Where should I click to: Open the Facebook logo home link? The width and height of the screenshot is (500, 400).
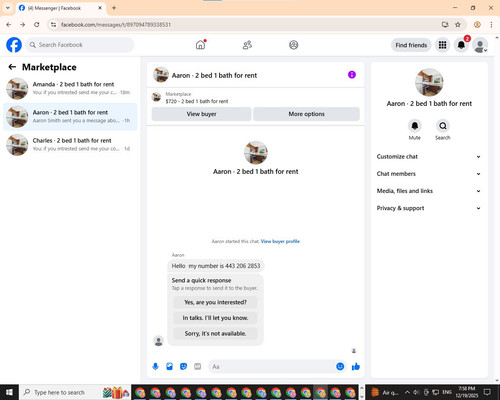coord(14,45)
